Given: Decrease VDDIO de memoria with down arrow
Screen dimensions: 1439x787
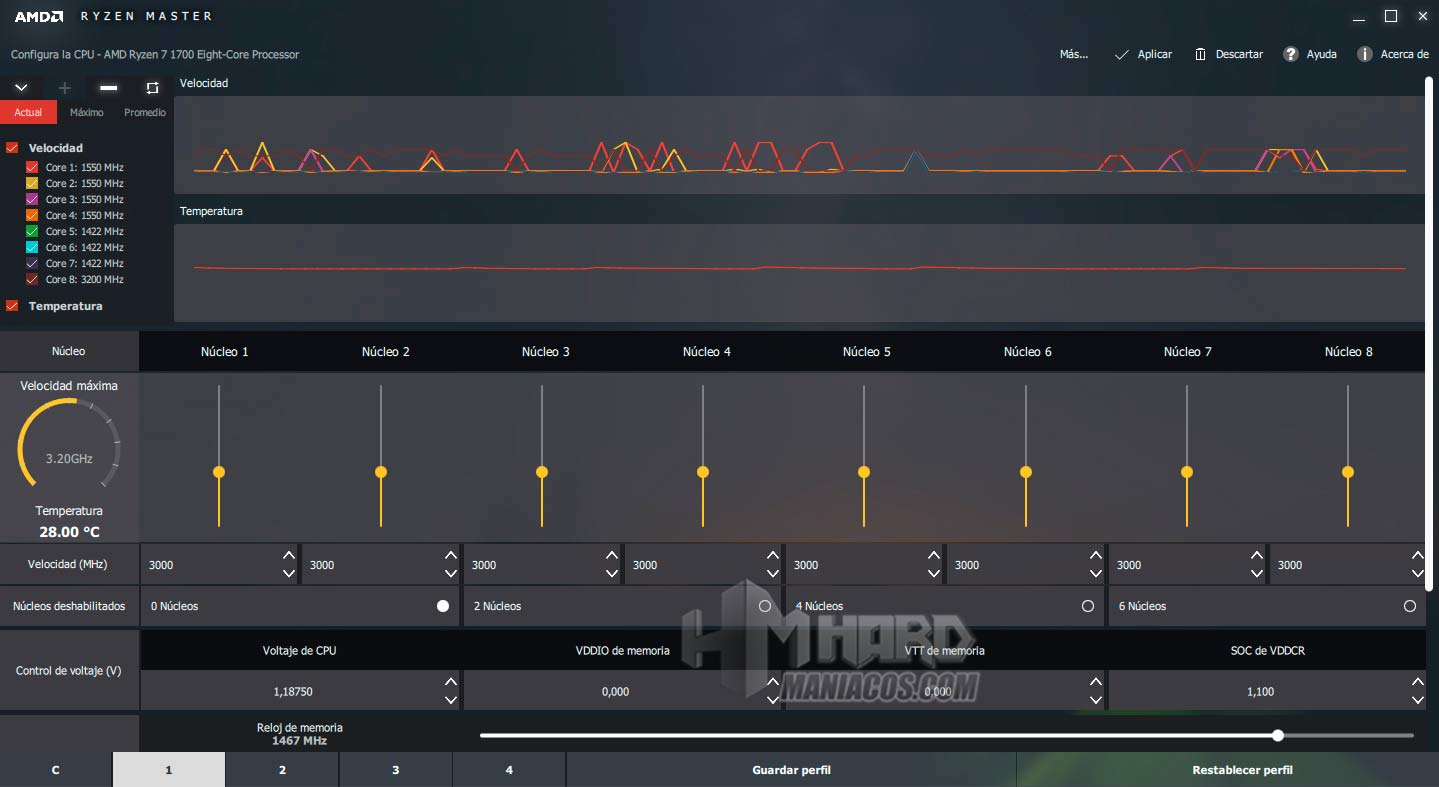Looking at the screenshot, I should pos(773,701).
